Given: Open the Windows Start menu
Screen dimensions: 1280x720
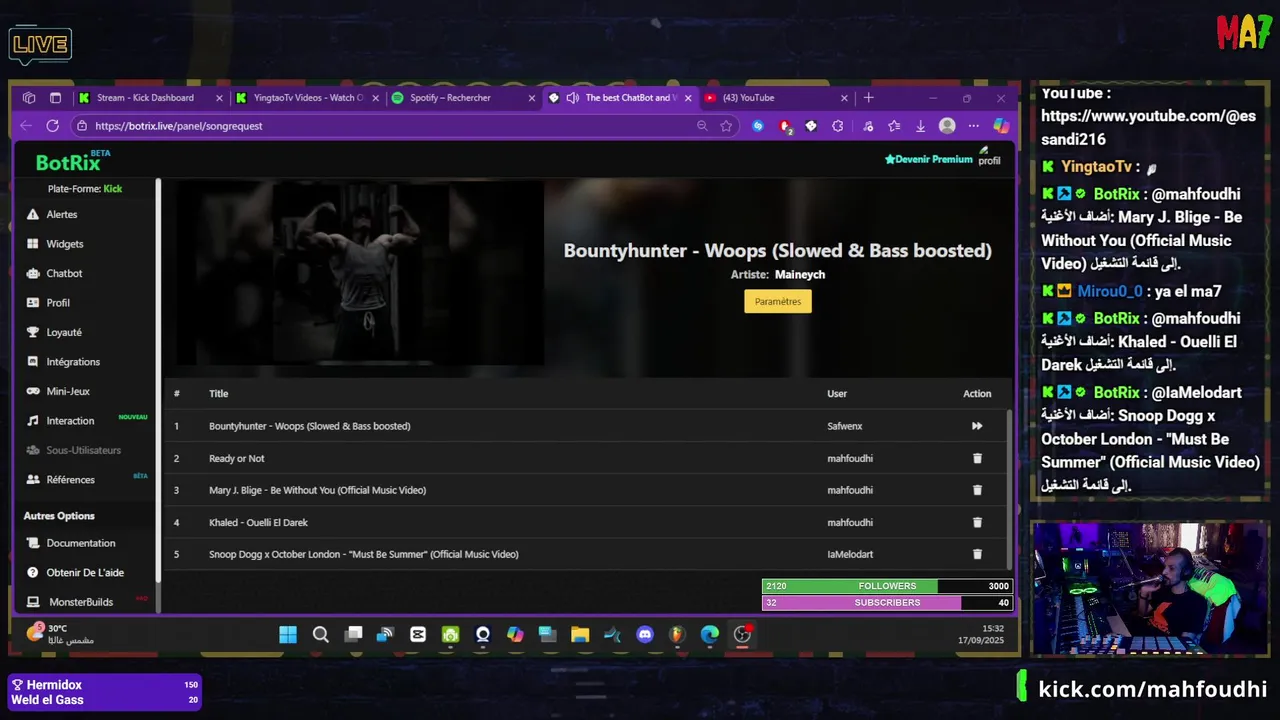Looking at the screenshot, I should coord(288,635).
